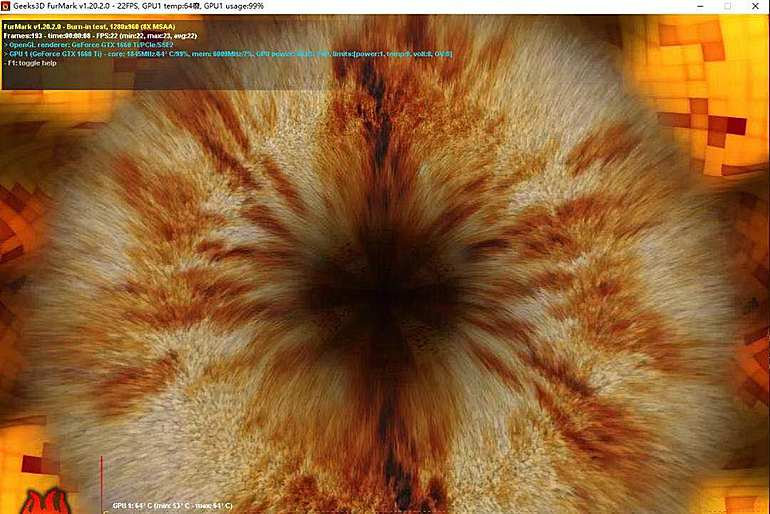Click the GPU 1 temperature readout at bottom
770x514 pixels.
tap(172, 506)
